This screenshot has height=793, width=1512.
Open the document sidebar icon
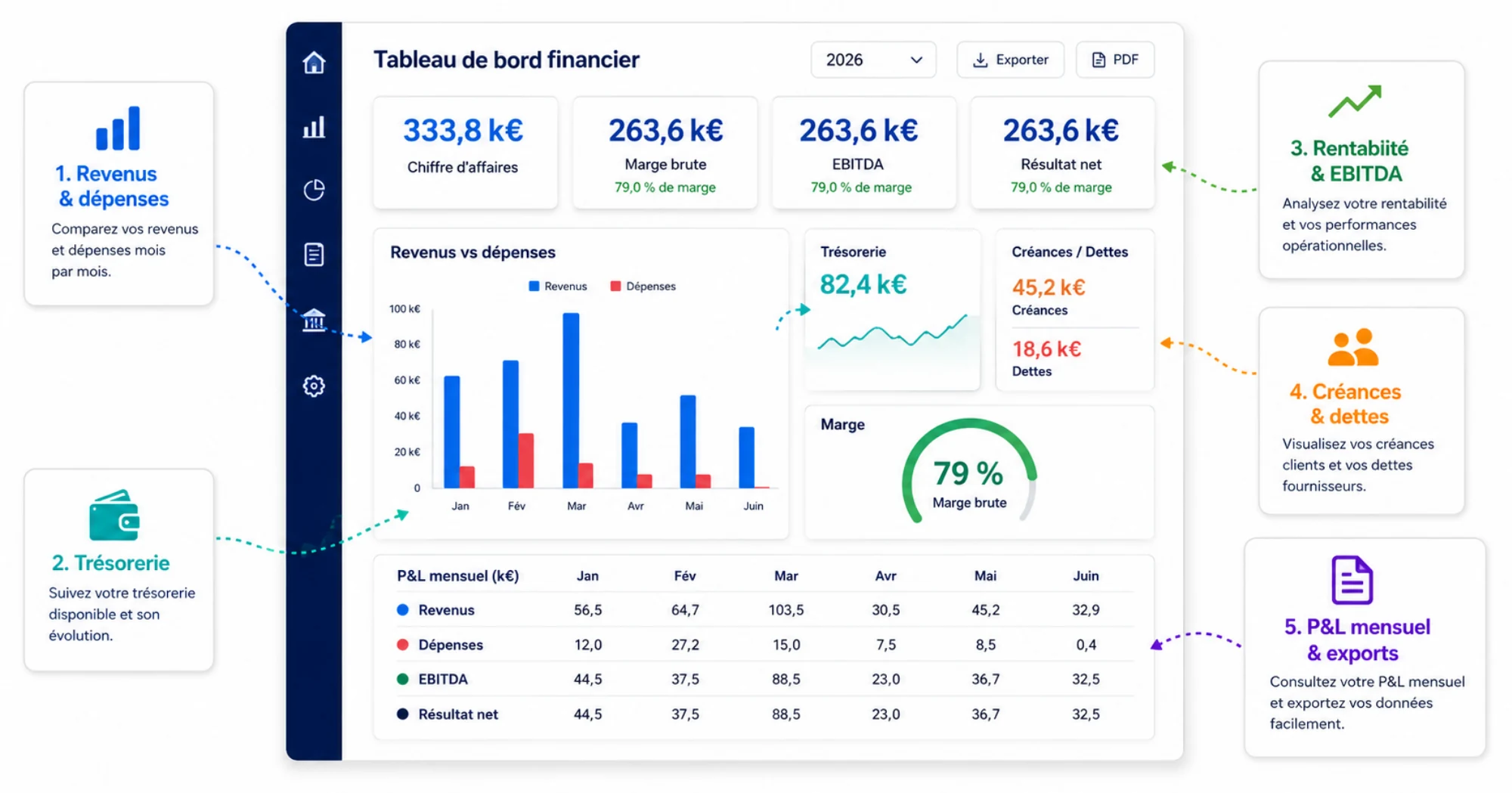click(x=314, y=255)
